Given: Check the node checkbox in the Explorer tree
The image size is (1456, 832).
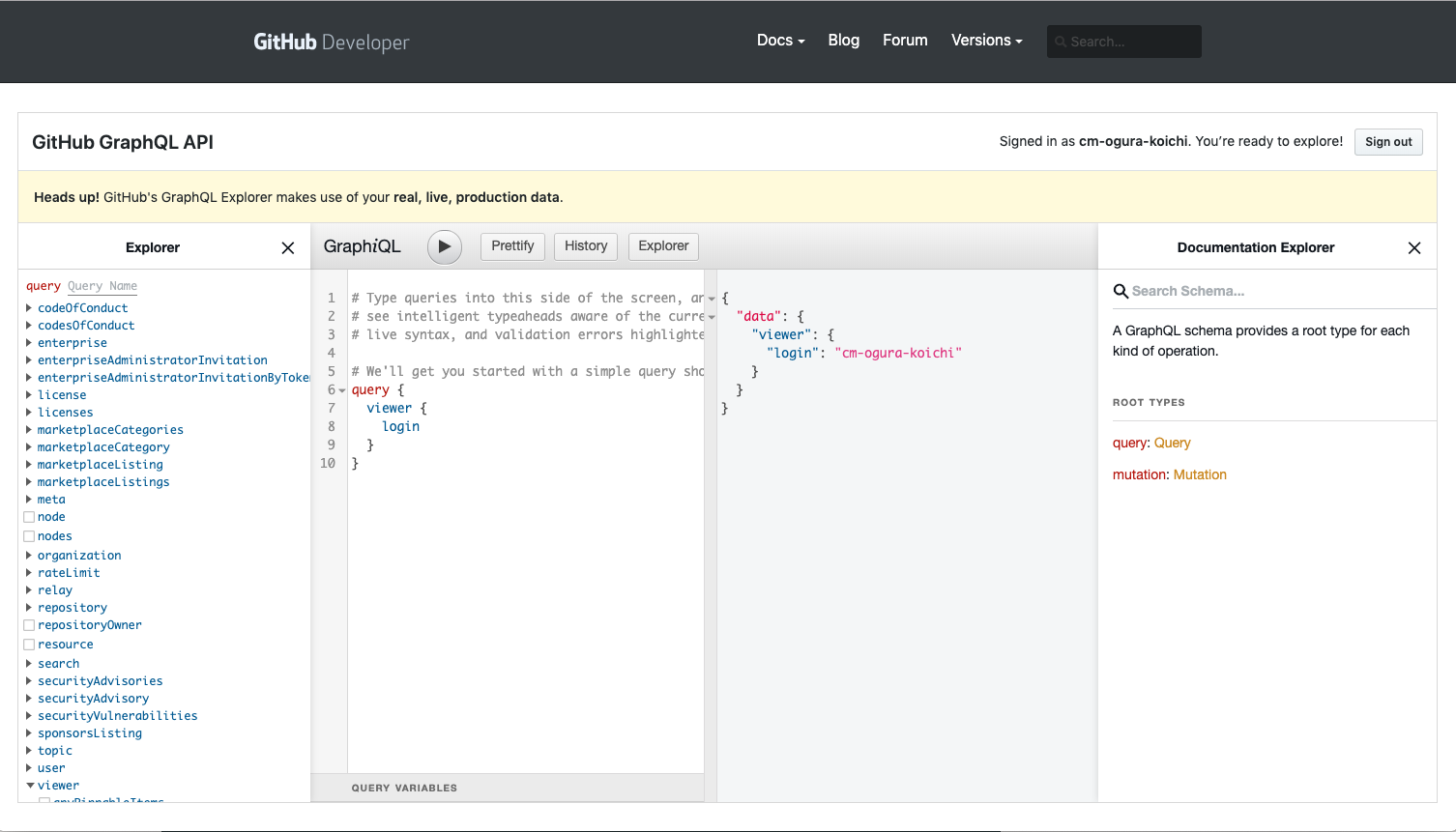Looking at the screenshot, I should (x=29, y=516).
